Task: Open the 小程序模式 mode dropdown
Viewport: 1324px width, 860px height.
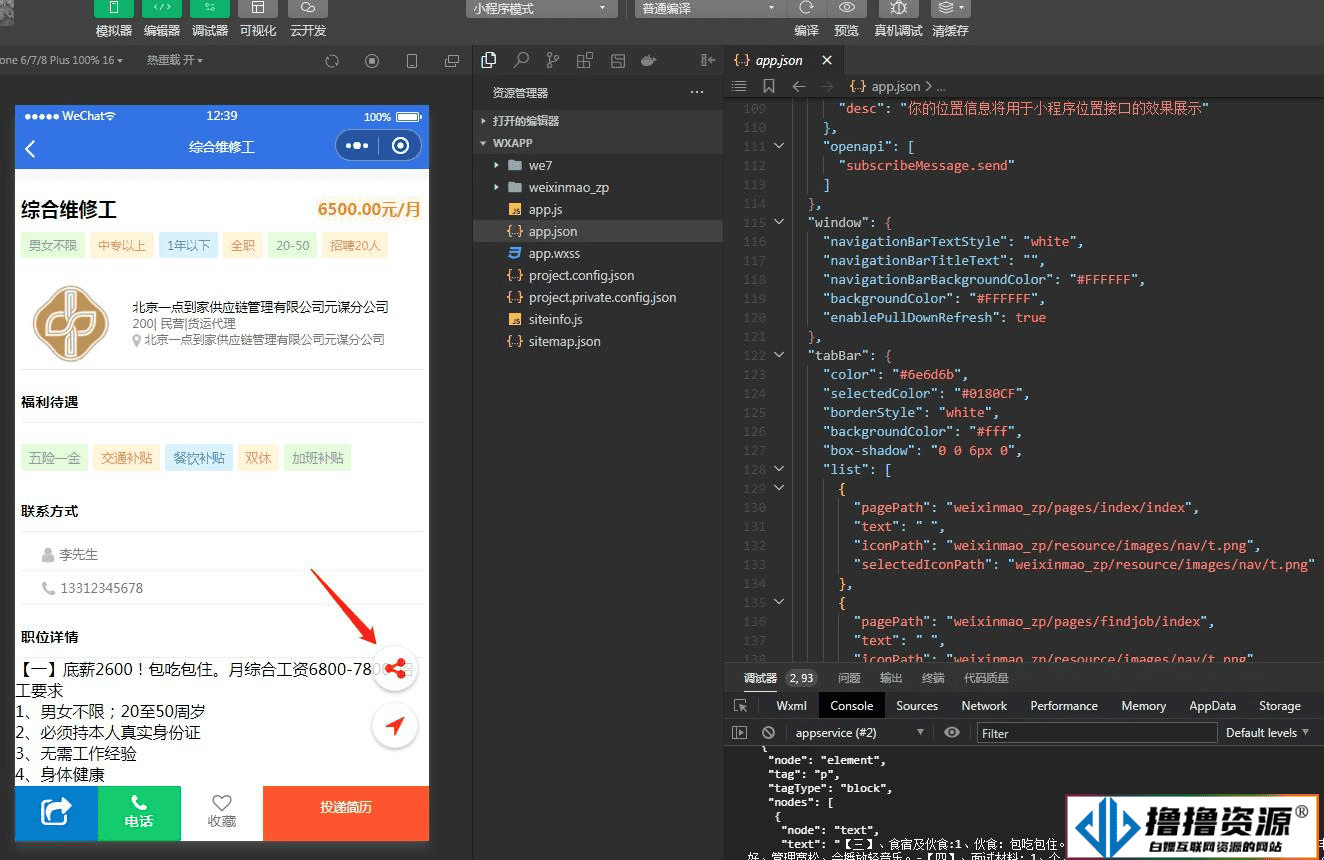Action: coord(541,9)
